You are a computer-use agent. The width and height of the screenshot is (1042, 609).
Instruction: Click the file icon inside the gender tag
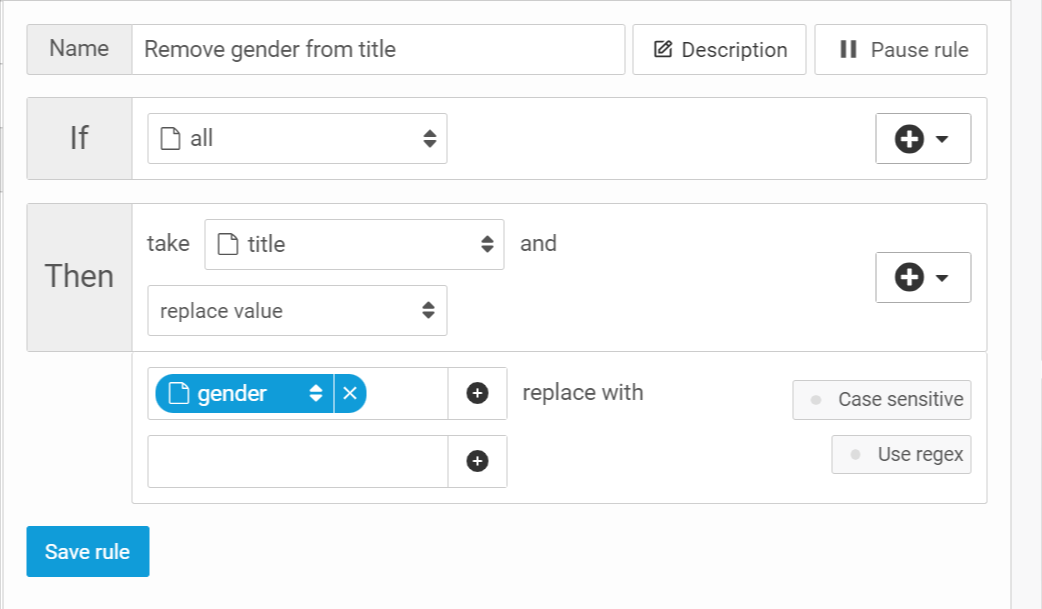179,394
